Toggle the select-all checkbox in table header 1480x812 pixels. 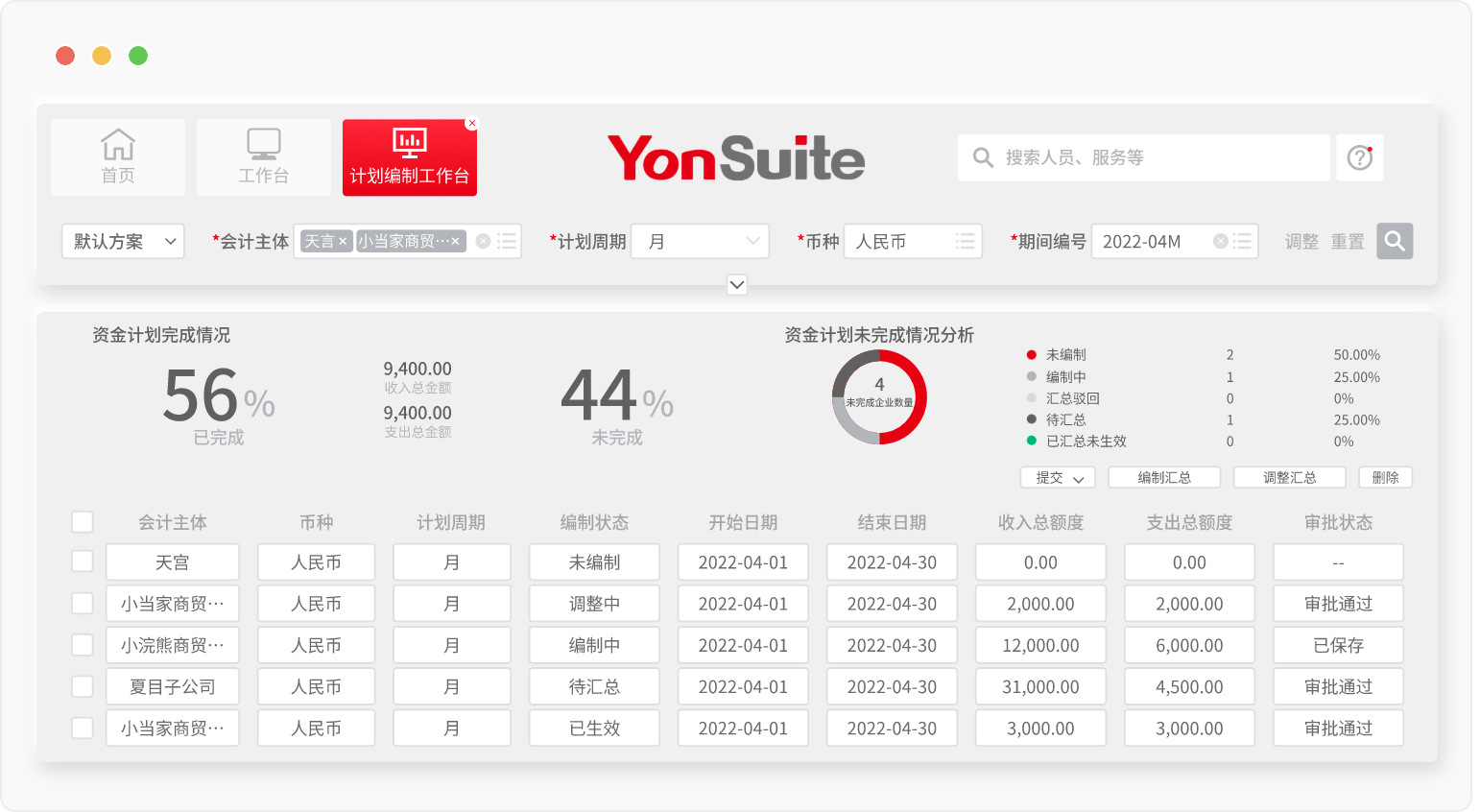(x=83, y=522)
